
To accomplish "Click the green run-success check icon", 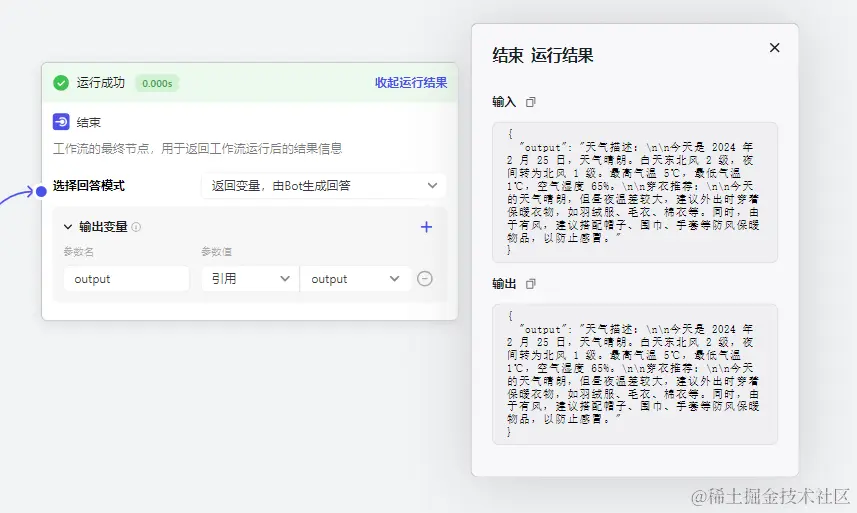I will click(x=61, y=83).
